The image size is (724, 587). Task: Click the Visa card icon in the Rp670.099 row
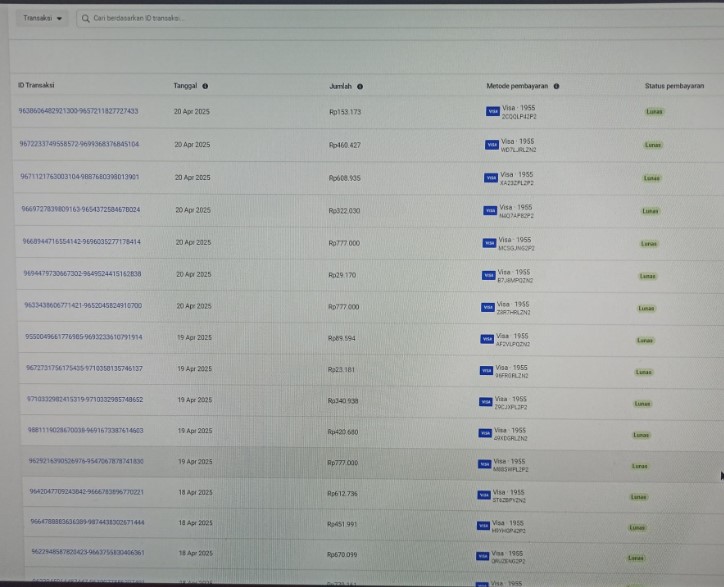click(485, 554)
